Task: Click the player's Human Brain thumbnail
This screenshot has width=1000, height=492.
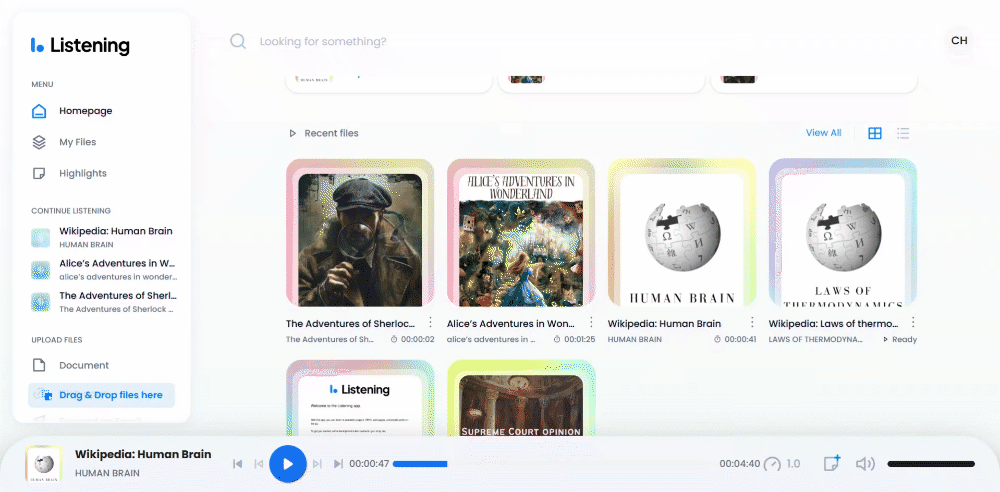Action: (43, 464)
